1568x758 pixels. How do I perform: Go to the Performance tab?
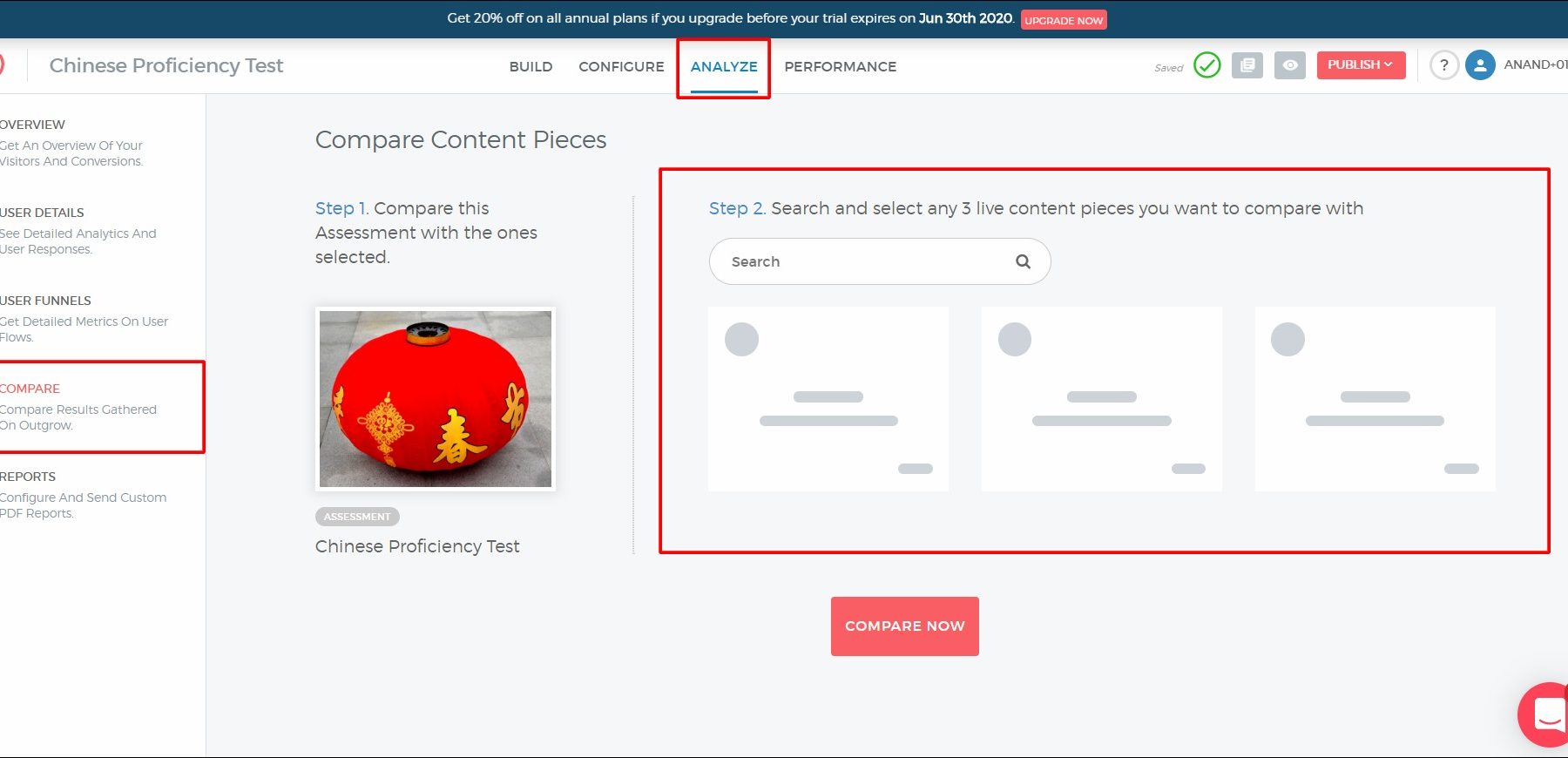pos(840,67)
